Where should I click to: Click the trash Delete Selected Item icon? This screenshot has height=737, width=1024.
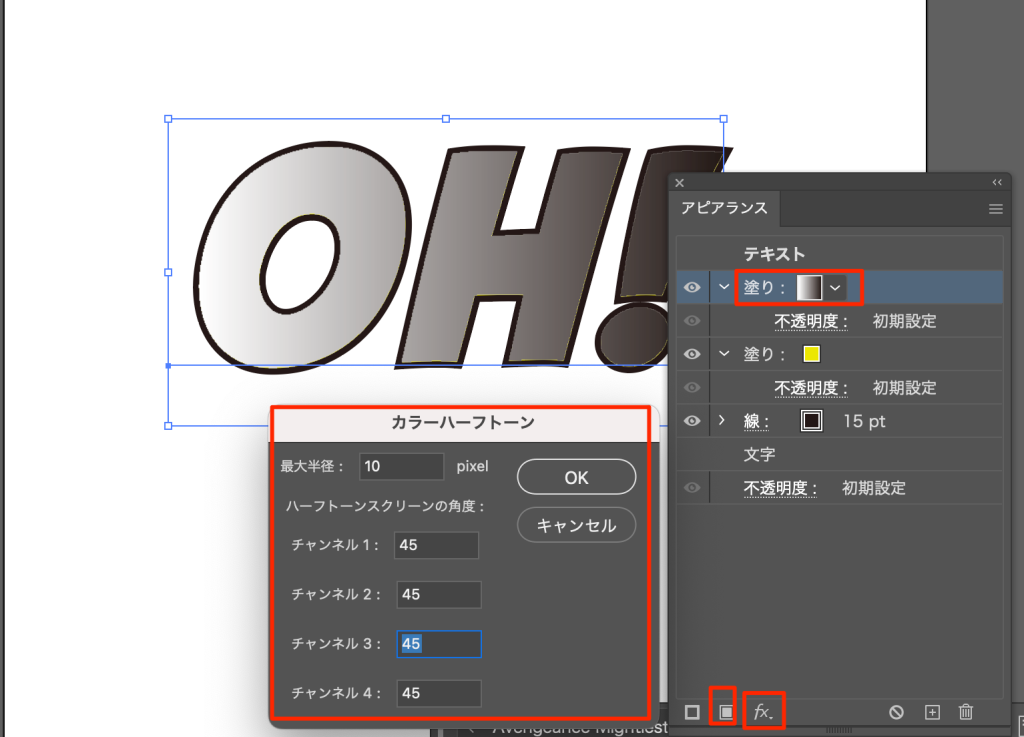(966, 712)
